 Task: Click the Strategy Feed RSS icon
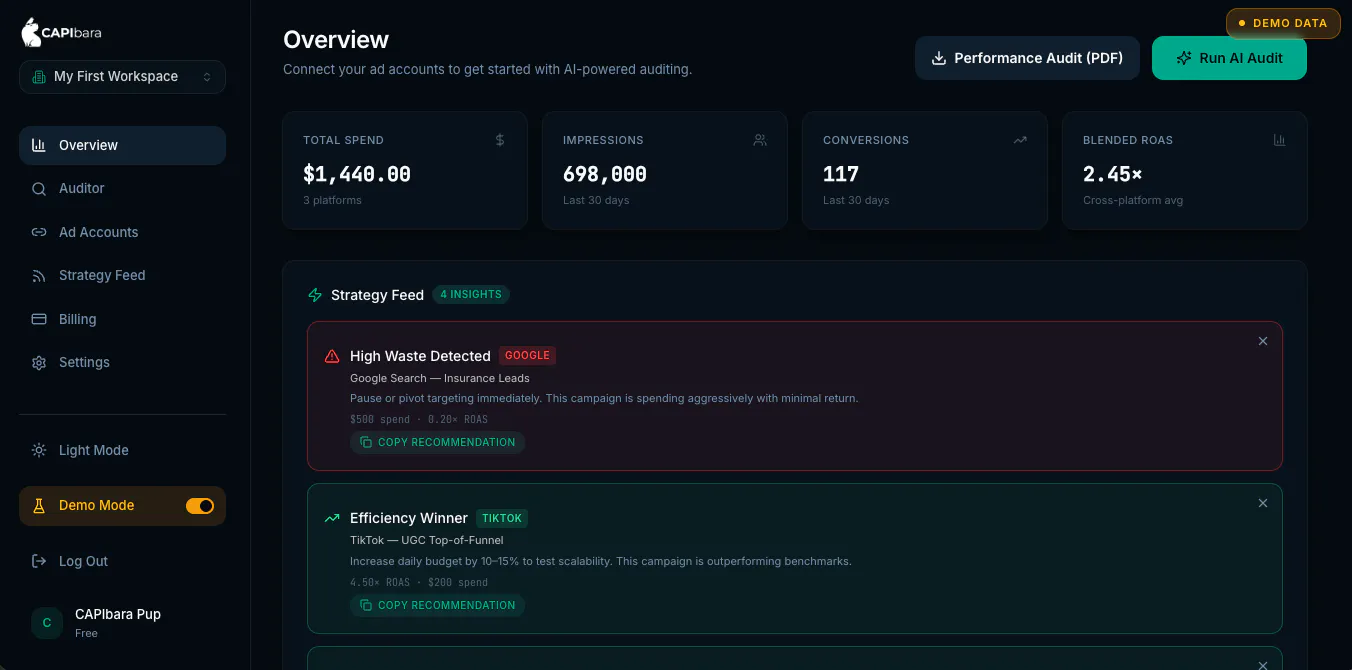39,276
